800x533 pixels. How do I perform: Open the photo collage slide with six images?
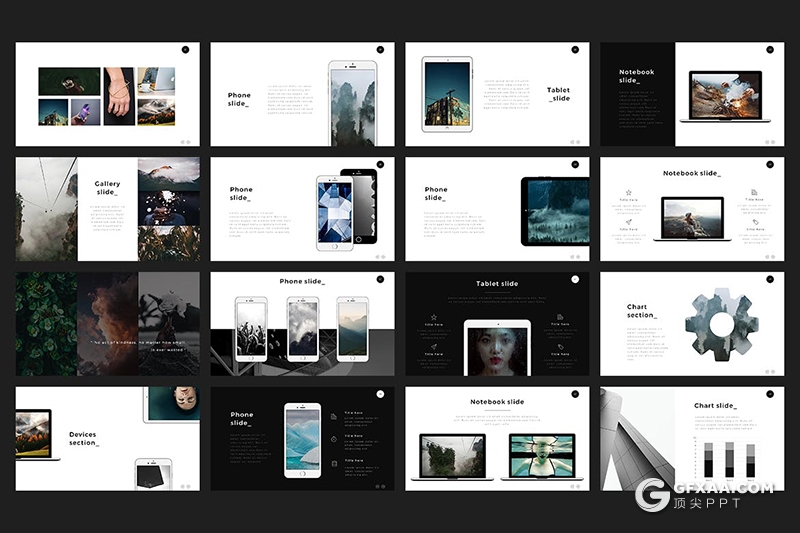pos(108,95)
